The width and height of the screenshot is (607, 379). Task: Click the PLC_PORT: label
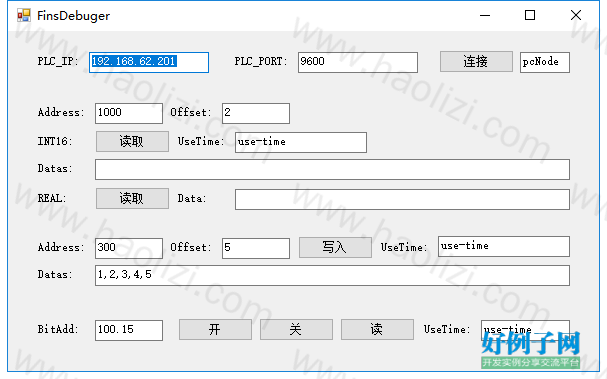[x=261, y=62]
